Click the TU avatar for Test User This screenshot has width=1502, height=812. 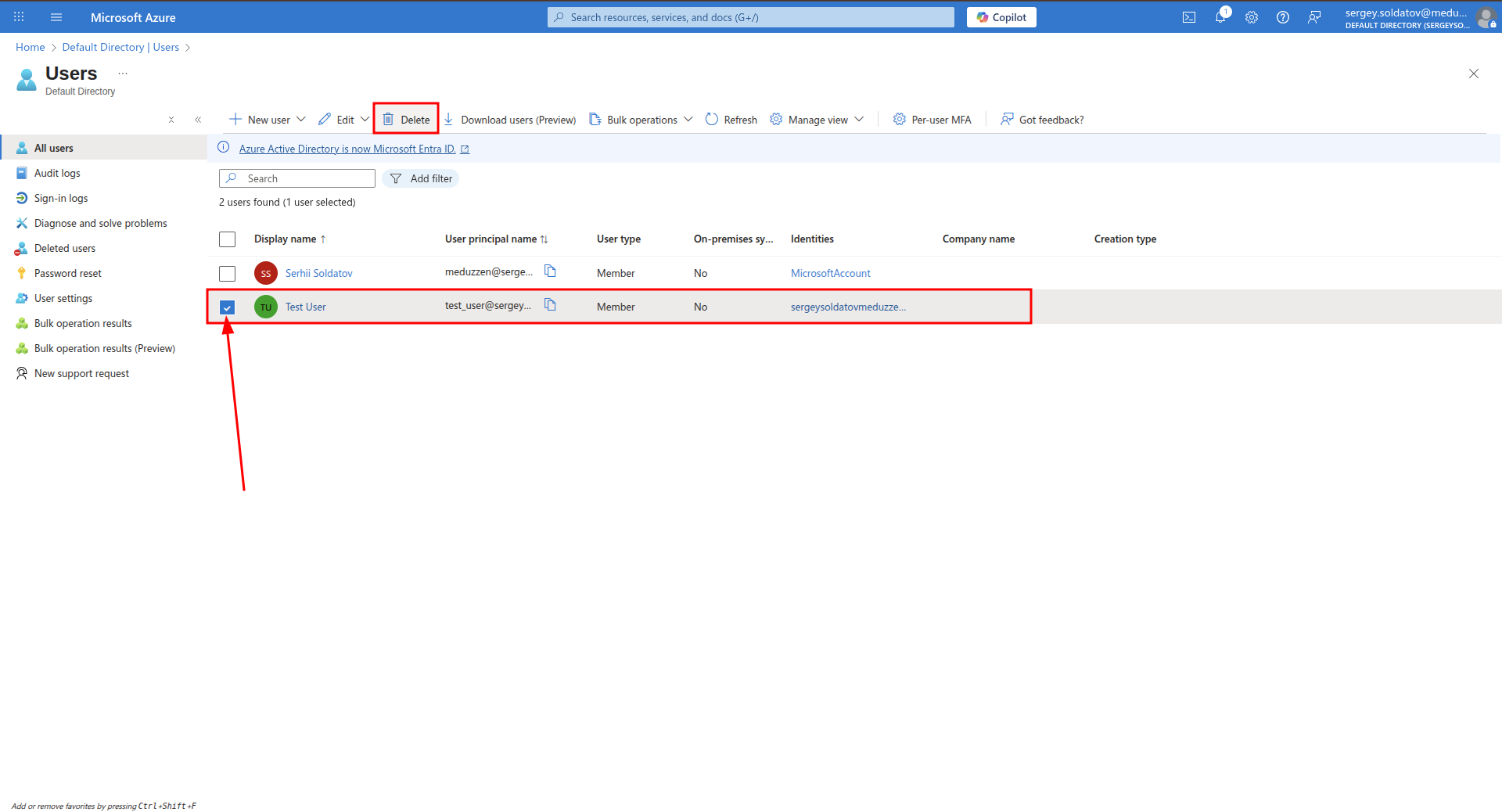(x=266, y=307)
